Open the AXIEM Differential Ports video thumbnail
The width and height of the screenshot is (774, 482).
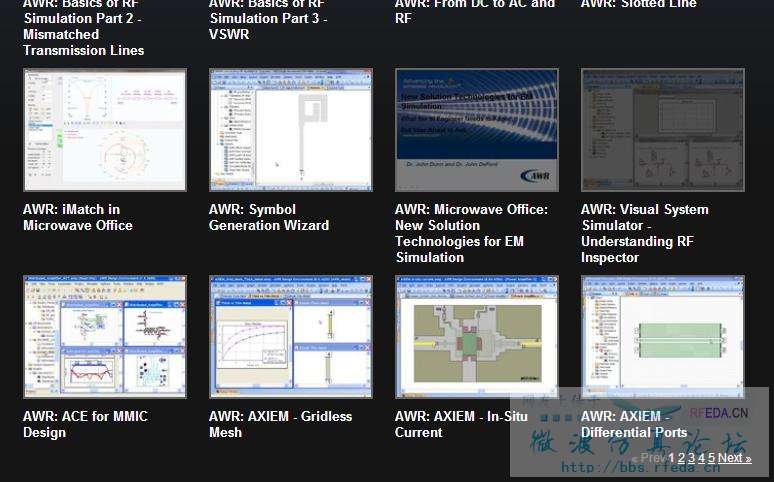(663, 337)
